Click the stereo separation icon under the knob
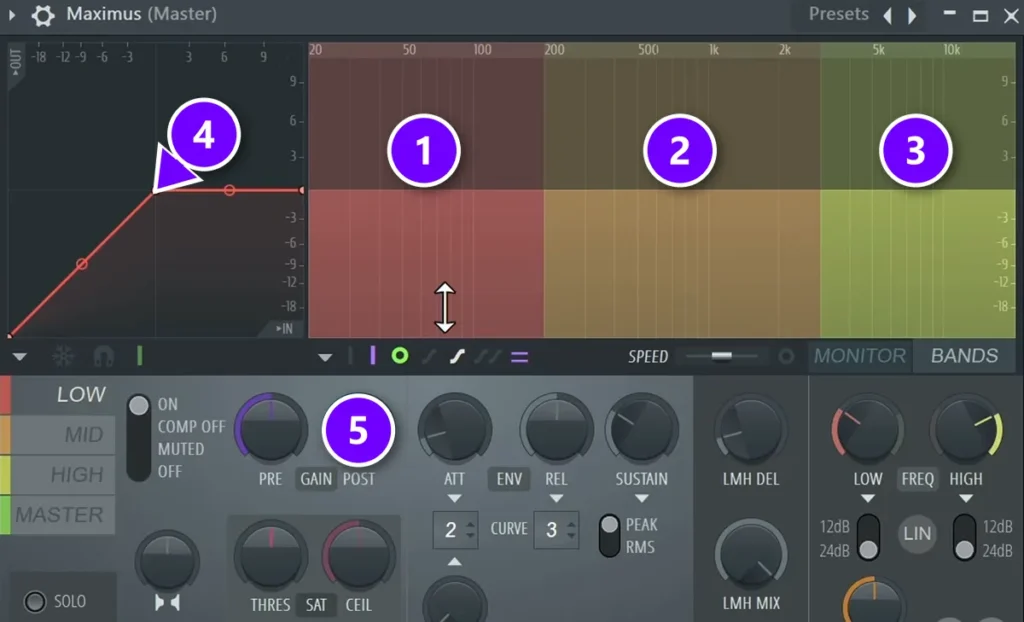The width and height of the screenshot is (1024, 622). [167, 602]
